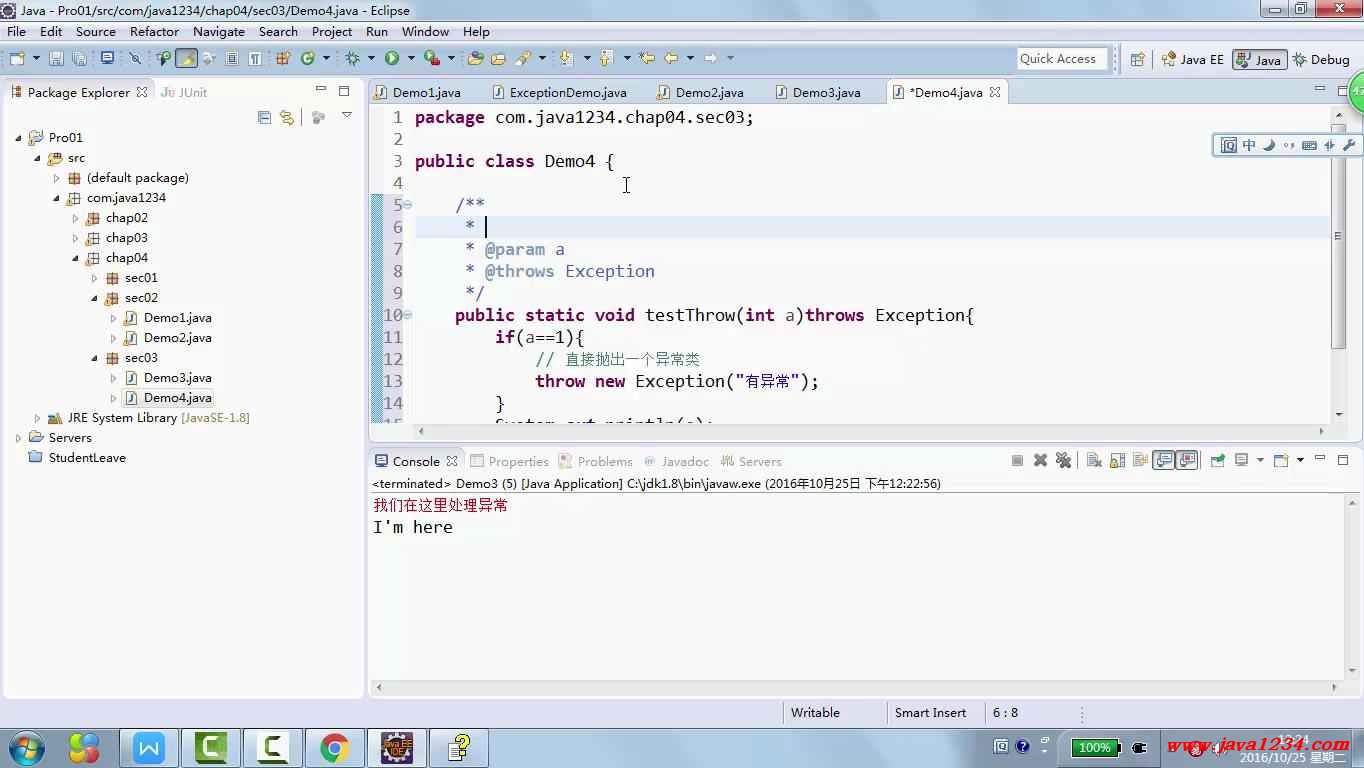Switch to the Javadoc tab
Image resolution: width=1364 pixels, height=768 pixels.
pyautogui.click(x=676, y=461)
